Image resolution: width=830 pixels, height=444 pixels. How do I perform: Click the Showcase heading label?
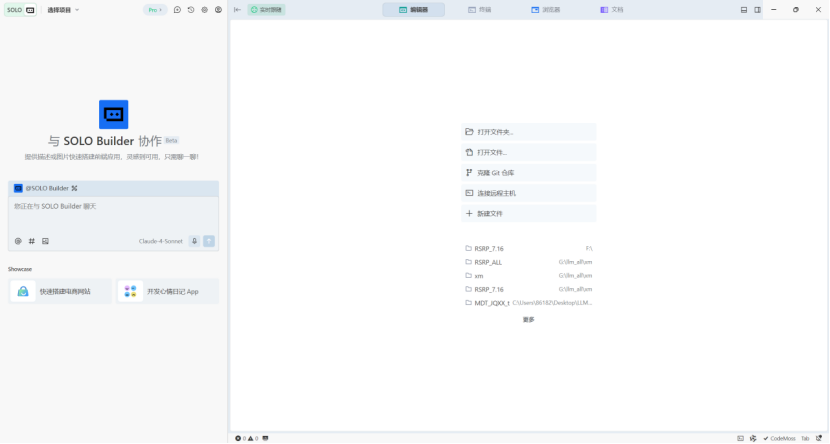[20, 269]
